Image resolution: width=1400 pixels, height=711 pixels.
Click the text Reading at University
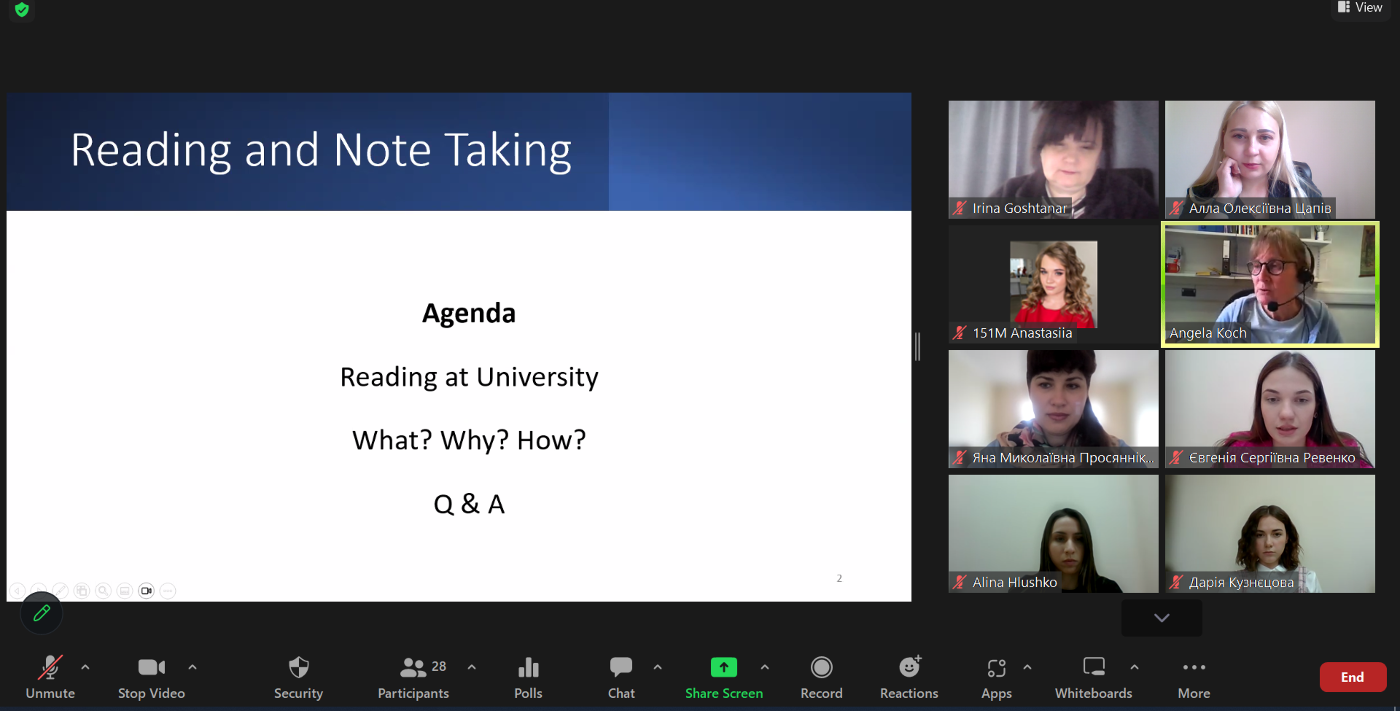point(469,377)
